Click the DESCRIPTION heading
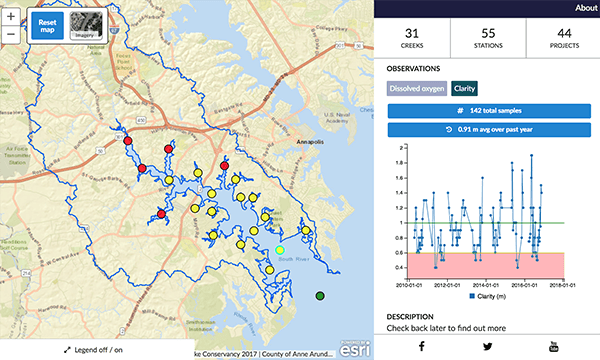600x360 pixels. (410, 317)
